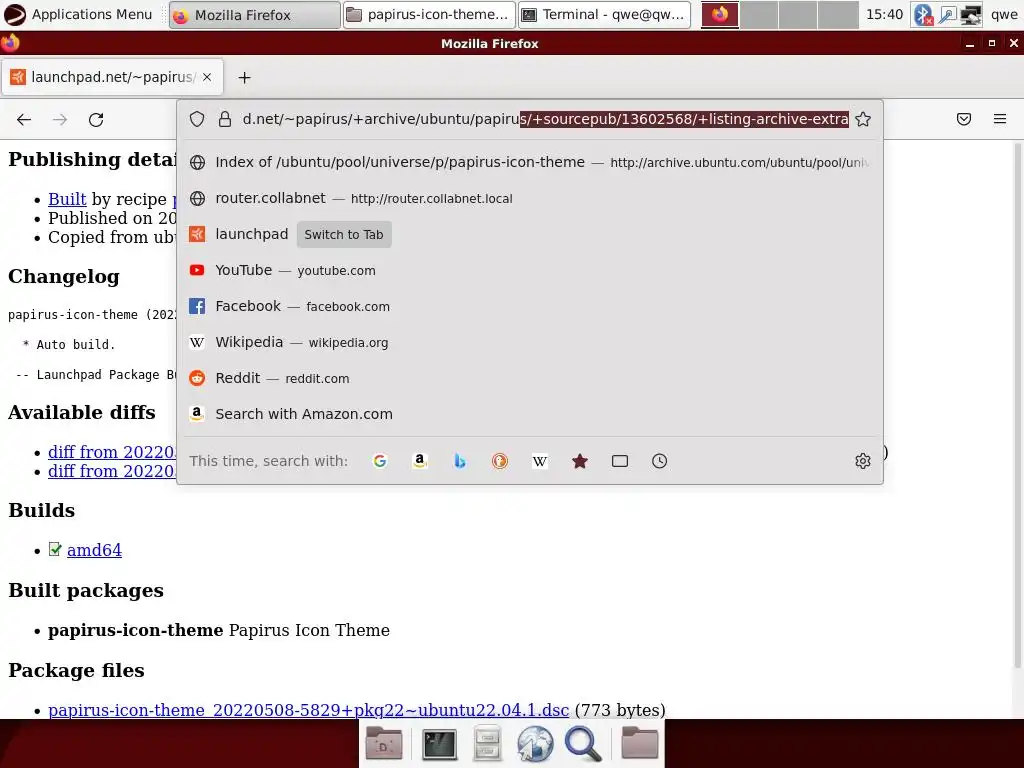Open search settings gear icon
Viewport: 1024px width, 768px height.
[863, 461]
